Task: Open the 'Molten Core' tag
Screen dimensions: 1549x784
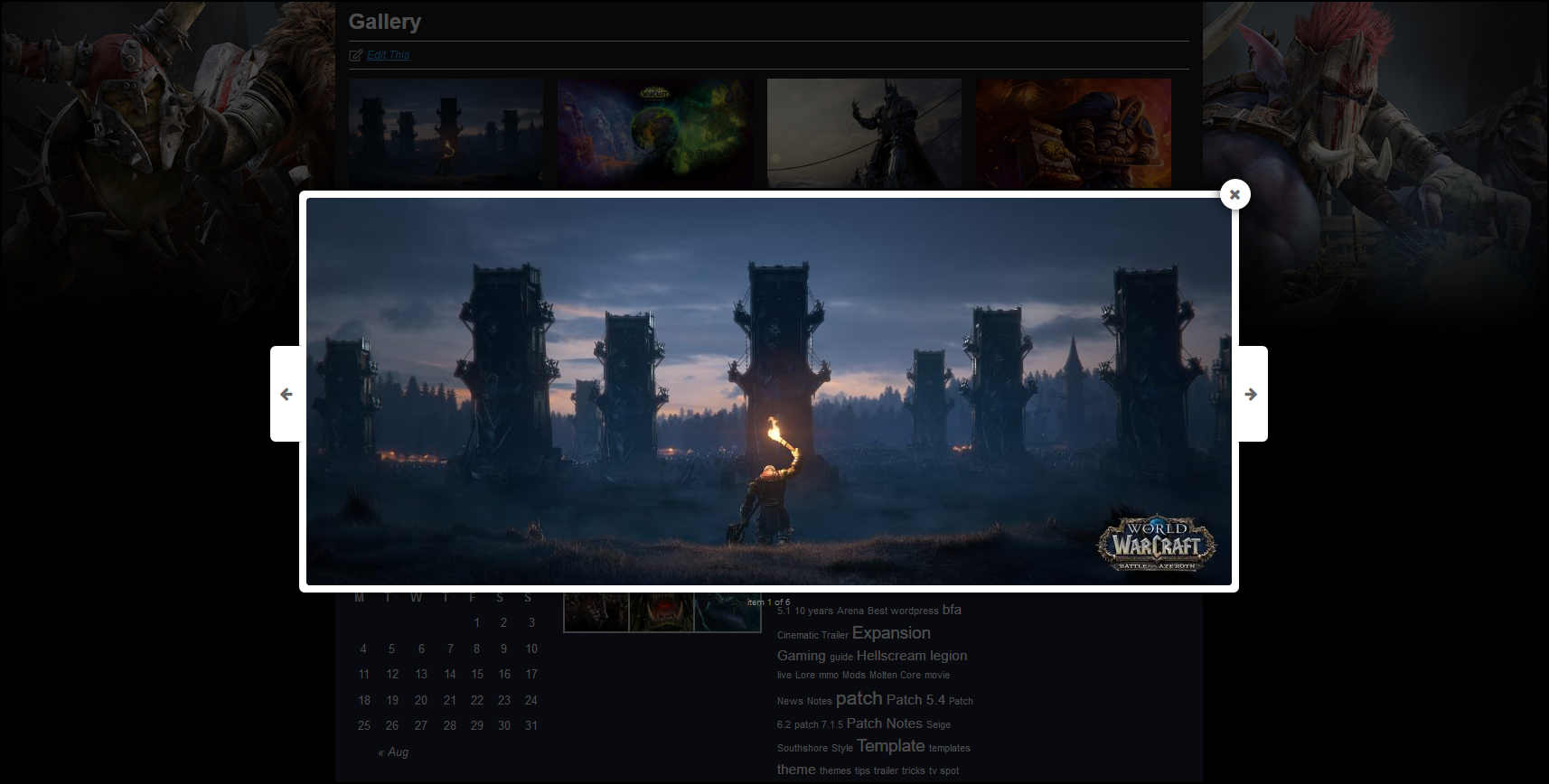Action: tap(895, 675)
